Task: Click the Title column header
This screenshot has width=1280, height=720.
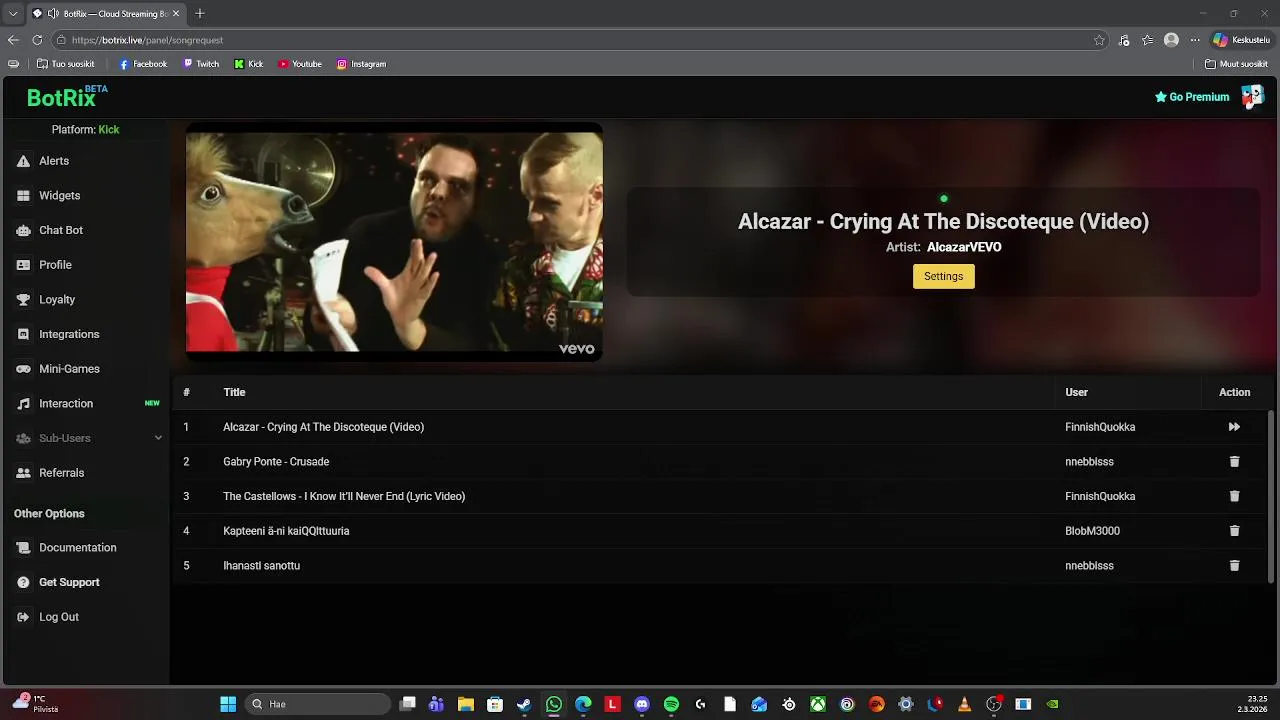Action: pos(234,392)
